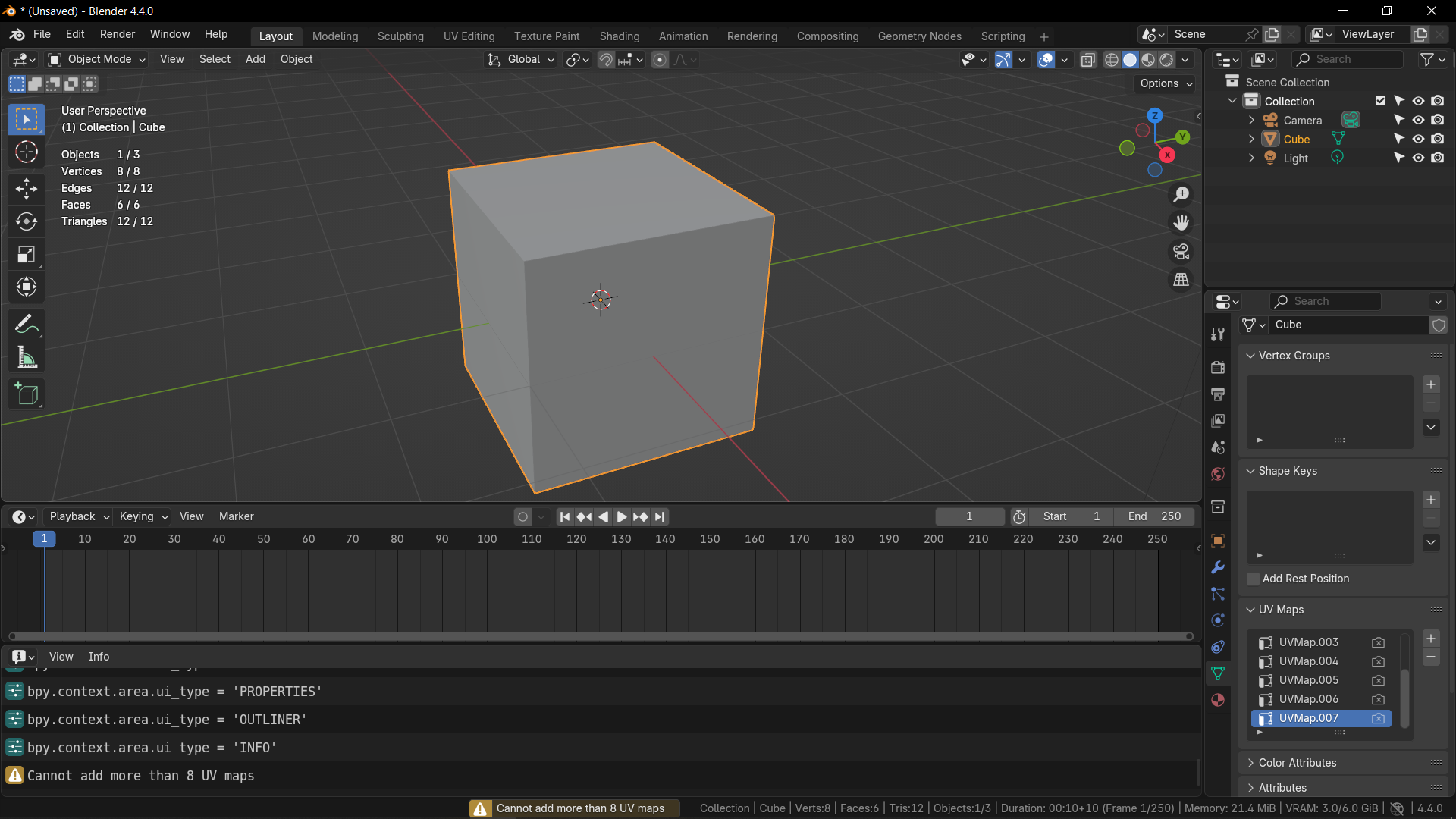The height and width of the screenshot is (819, 1456).
Task: Switch to the Shading workspace tab
Action: [619, 36]
